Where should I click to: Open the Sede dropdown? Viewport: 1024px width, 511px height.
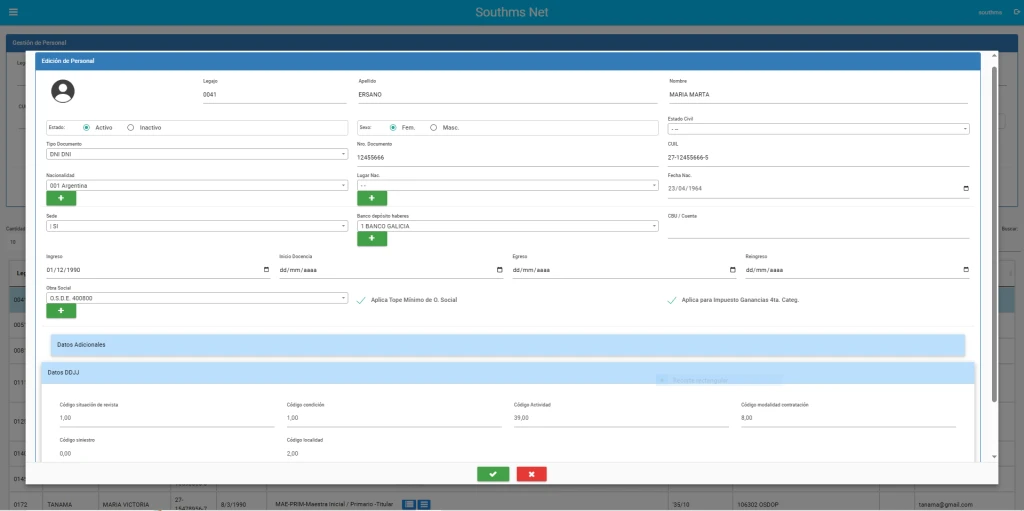click(197, 226)
